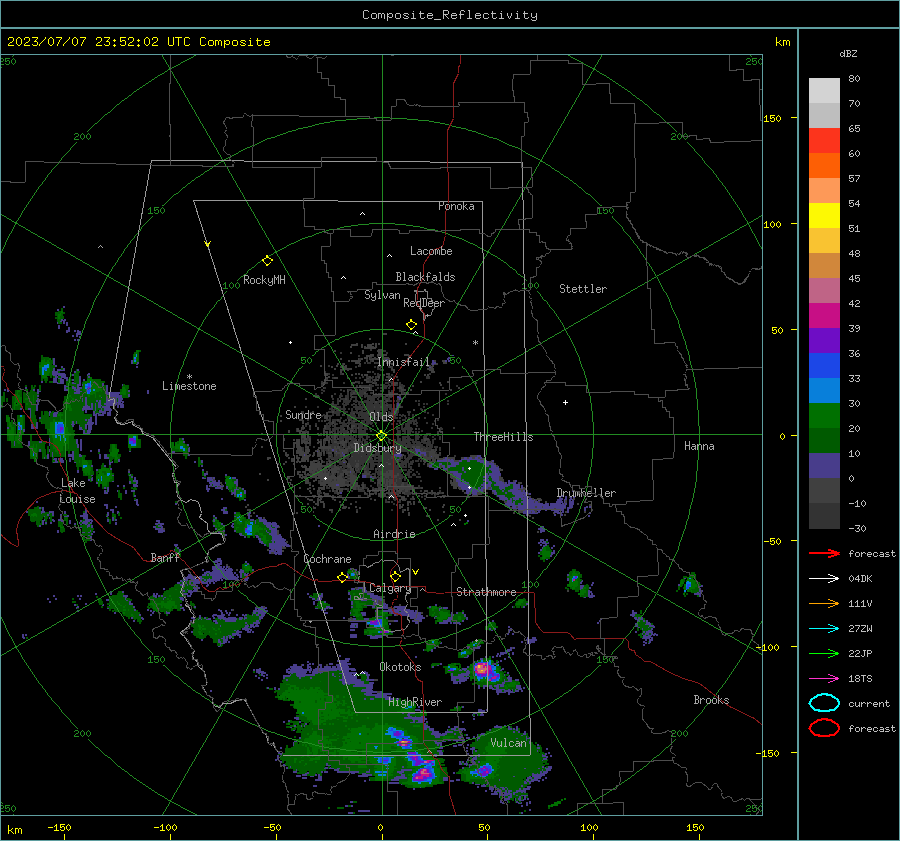Viewport: 900px width, 841px height.
Task: Click the ThreeHills town label
Action: click(x=503, y=437)
